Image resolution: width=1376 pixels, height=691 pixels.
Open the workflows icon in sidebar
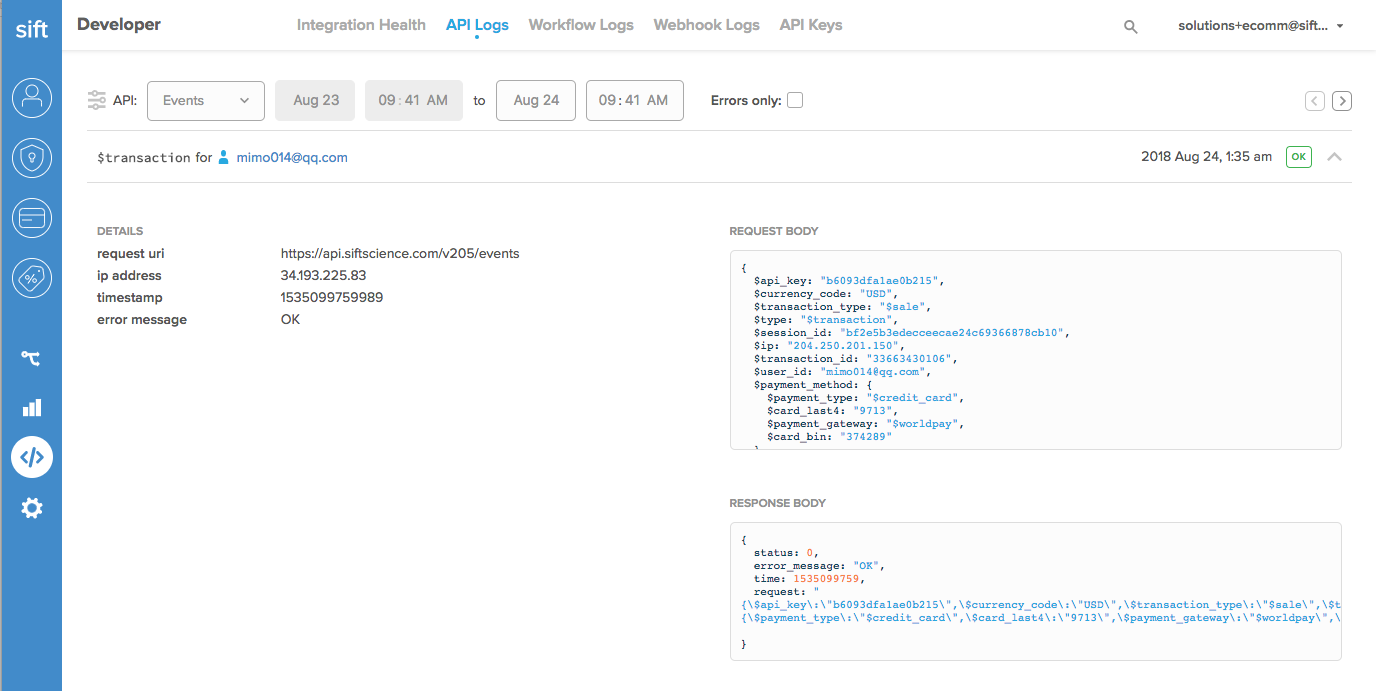click(31, 357)
